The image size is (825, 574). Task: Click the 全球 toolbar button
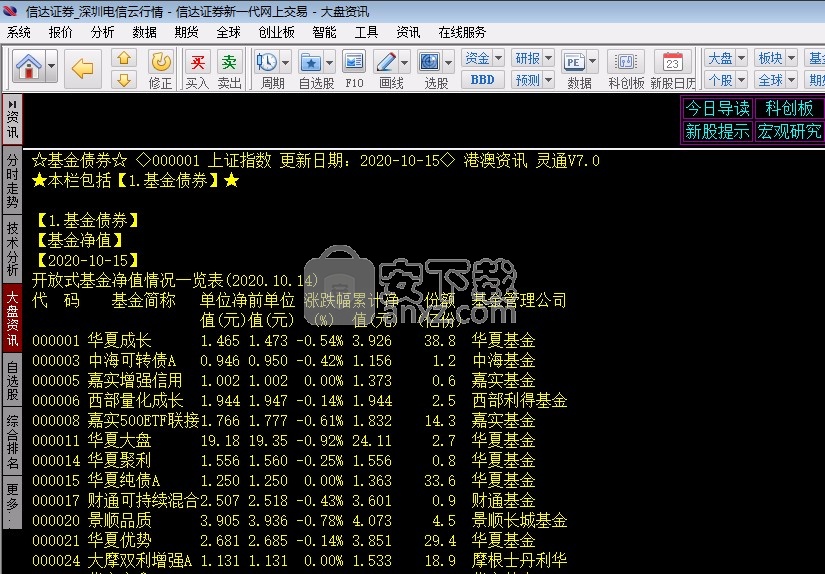(x=770, y=80)
